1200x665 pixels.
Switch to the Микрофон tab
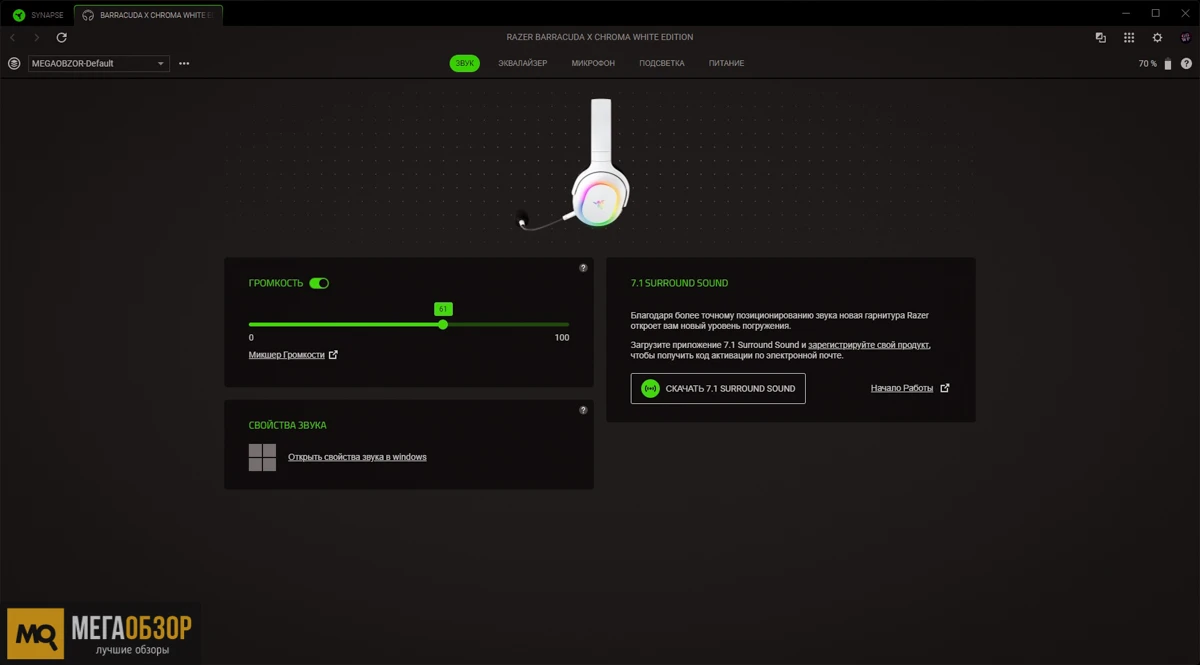(x=593, y=63)
